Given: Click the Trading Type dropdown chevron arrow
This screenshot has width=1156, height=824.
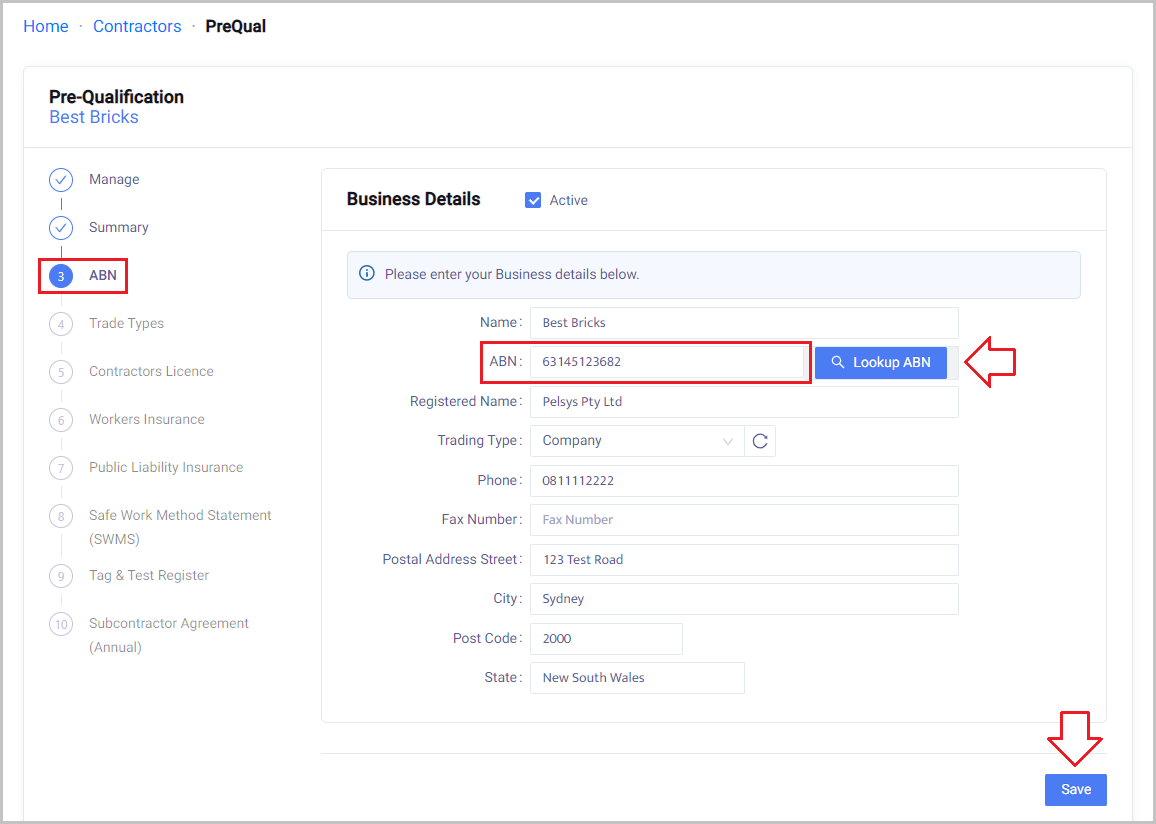Looking at the screenshot, I should (728, 441).
